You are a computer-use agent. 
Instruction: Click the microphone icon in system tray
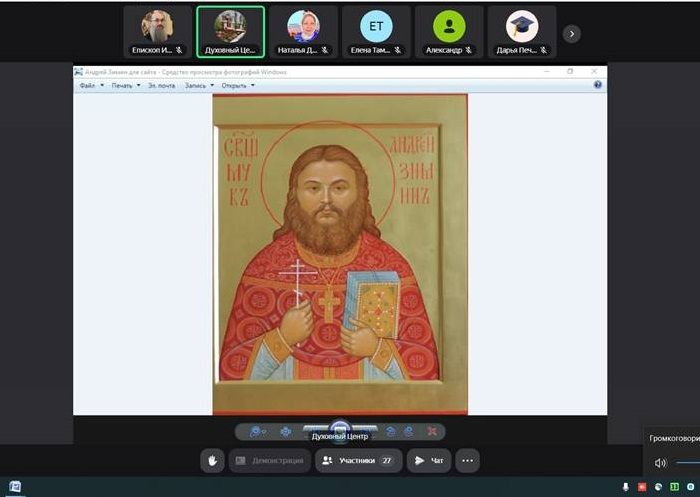coord(626,487)
